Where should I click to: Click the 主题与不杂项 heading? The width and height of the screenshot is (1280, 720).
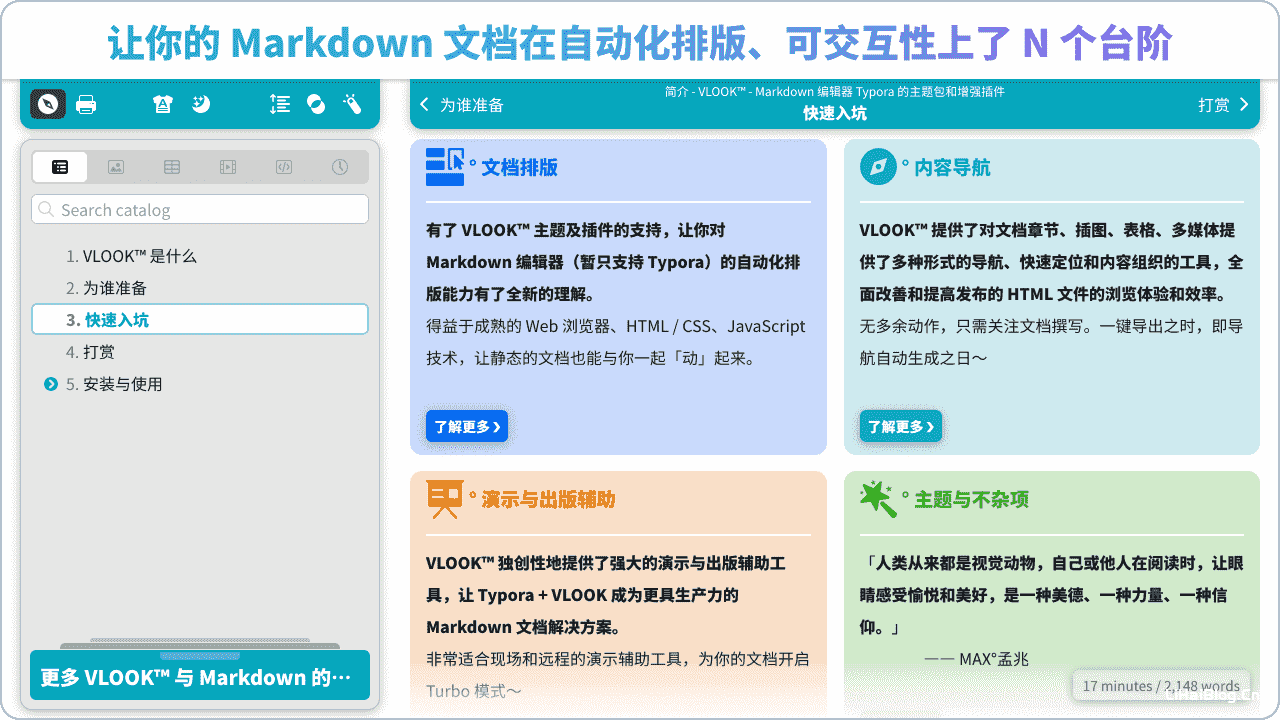click(x=971, y=500)
